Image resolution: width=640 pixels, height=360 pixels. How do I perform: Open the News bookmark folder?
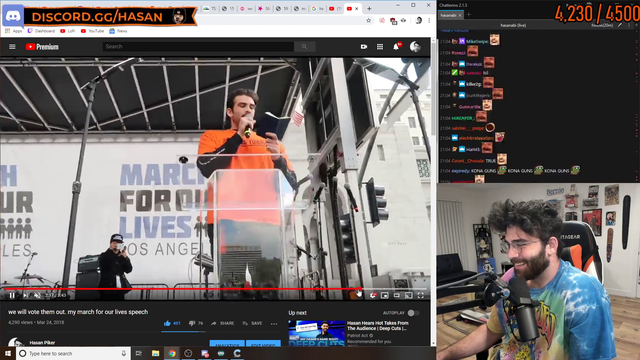pyautogui.click(x=118, y=31)
